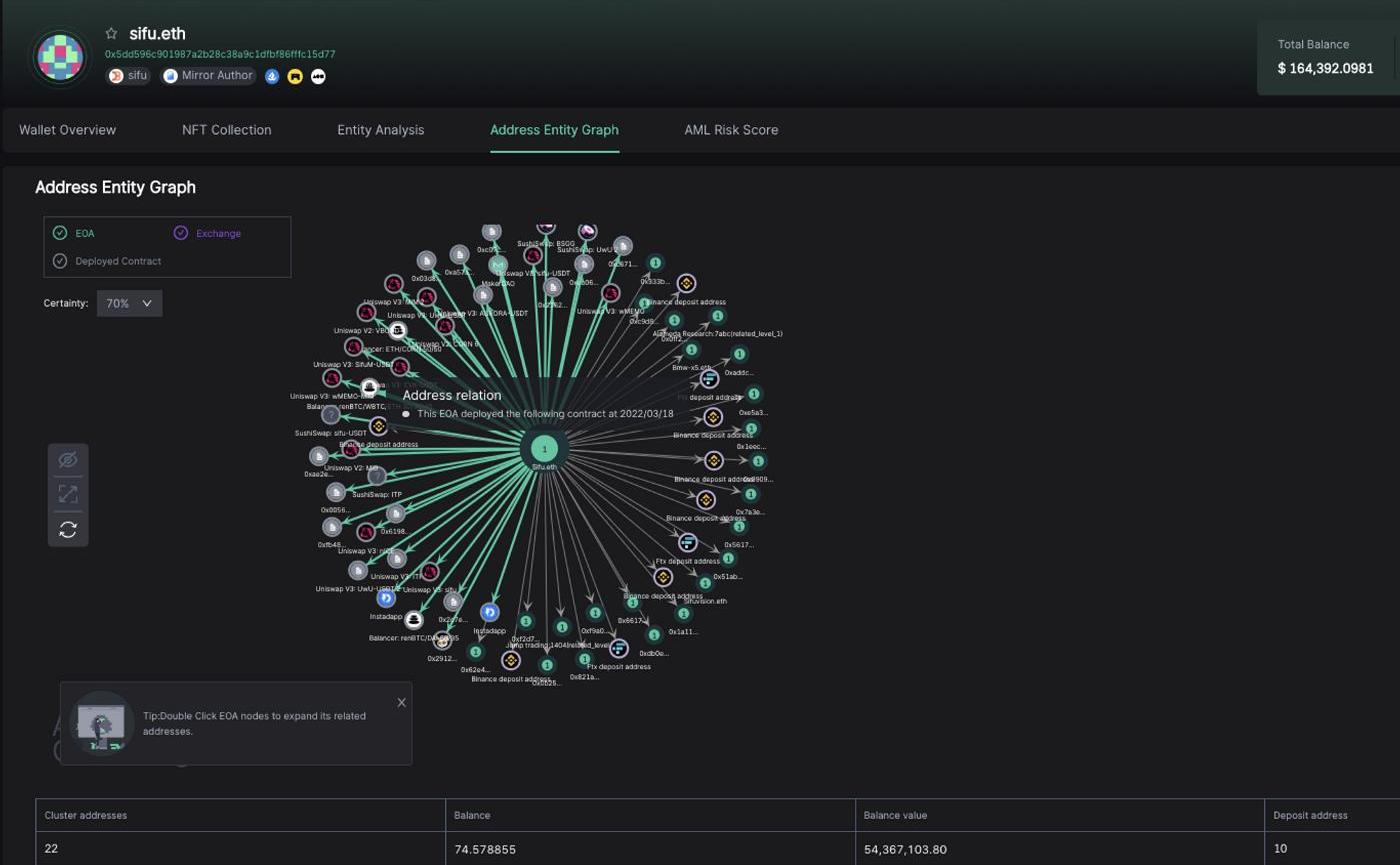Viewport: 1400px width, 865px height.
Task: Refresh the entity graph layout
Action: 68,530
